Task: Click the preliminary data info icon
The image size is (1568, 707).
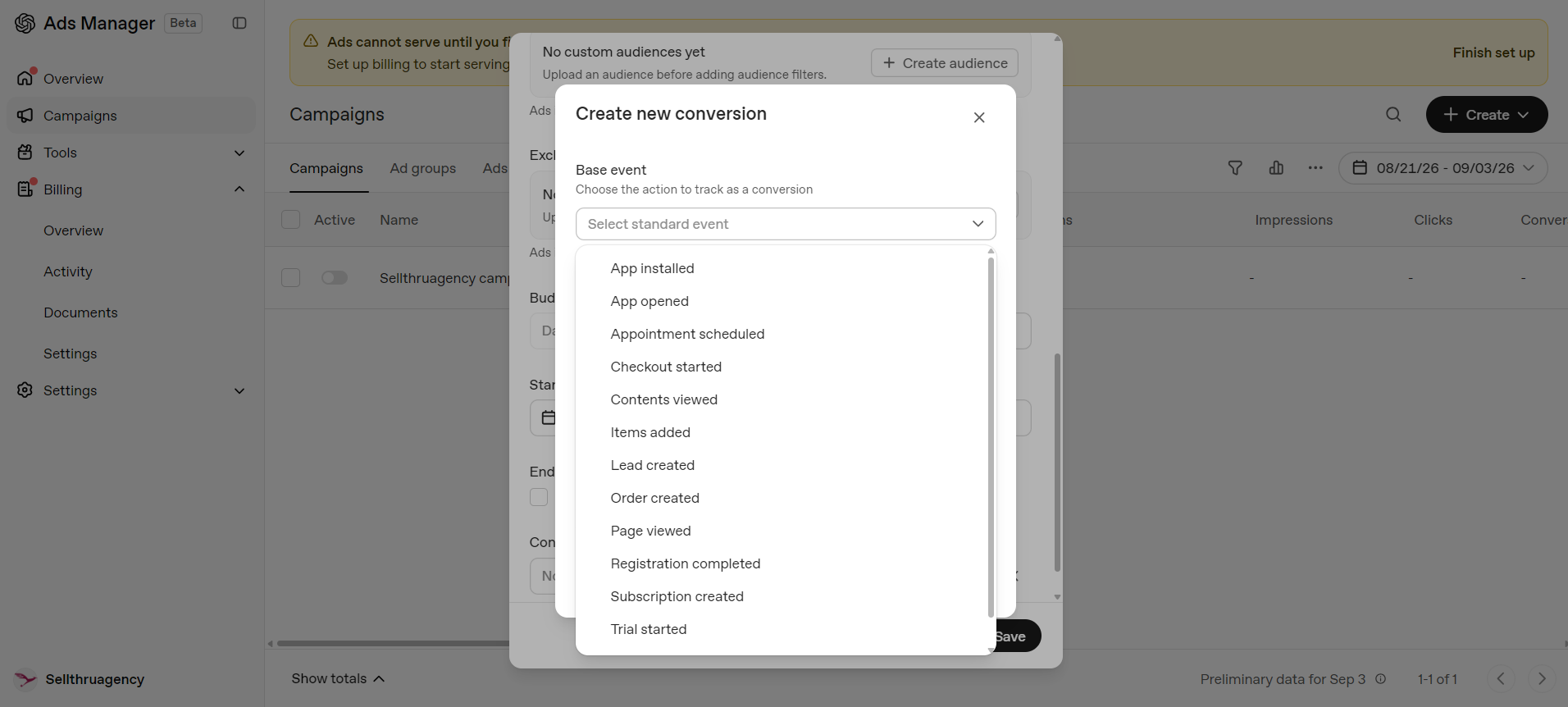Action: 1381,679
